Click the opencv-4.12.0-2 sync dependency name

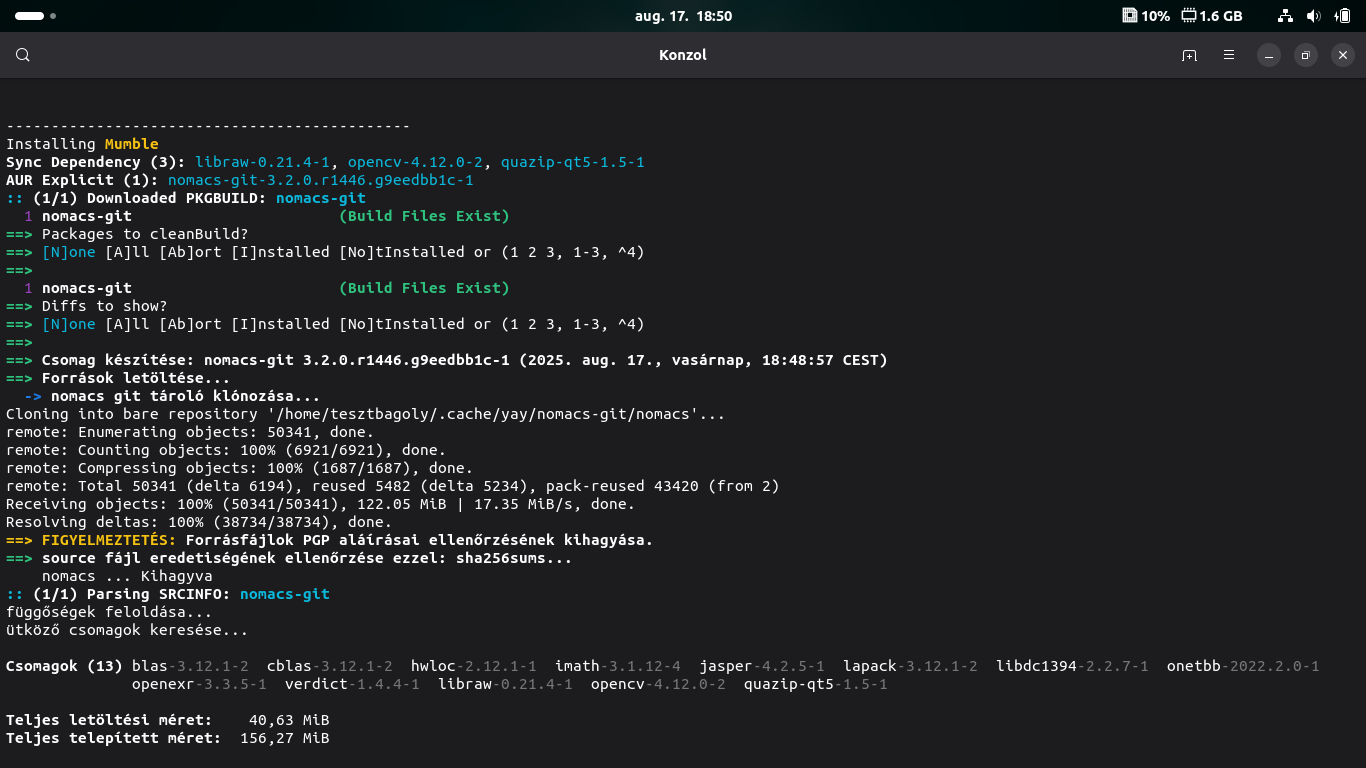[415, 162]
